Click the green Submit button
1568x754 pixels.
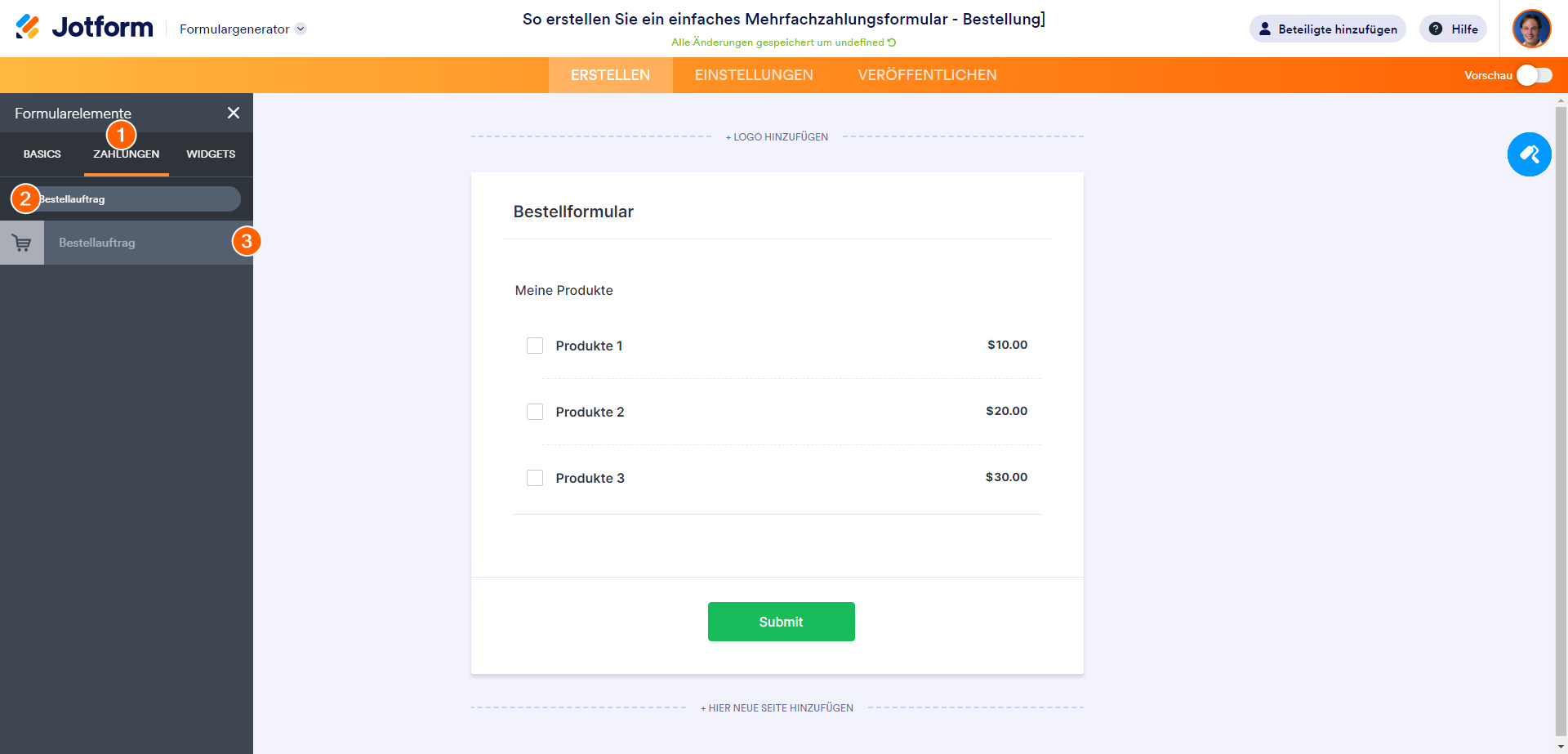(781, 622)
